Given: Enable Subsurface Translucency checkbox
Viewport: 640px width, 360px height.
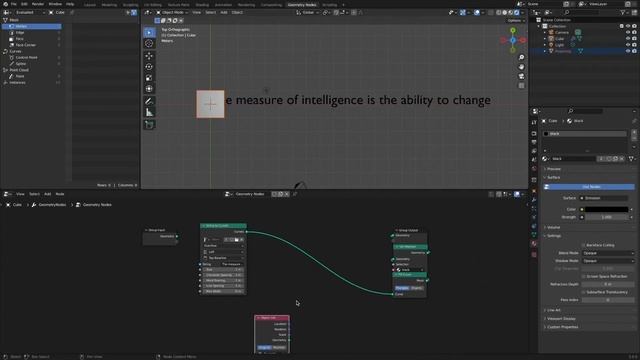Looking at the screenshot, I should [x=584, y=292].
